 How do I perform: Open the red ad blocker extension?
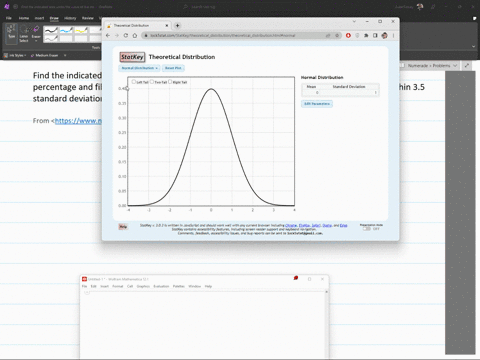[x=348, y=35]
